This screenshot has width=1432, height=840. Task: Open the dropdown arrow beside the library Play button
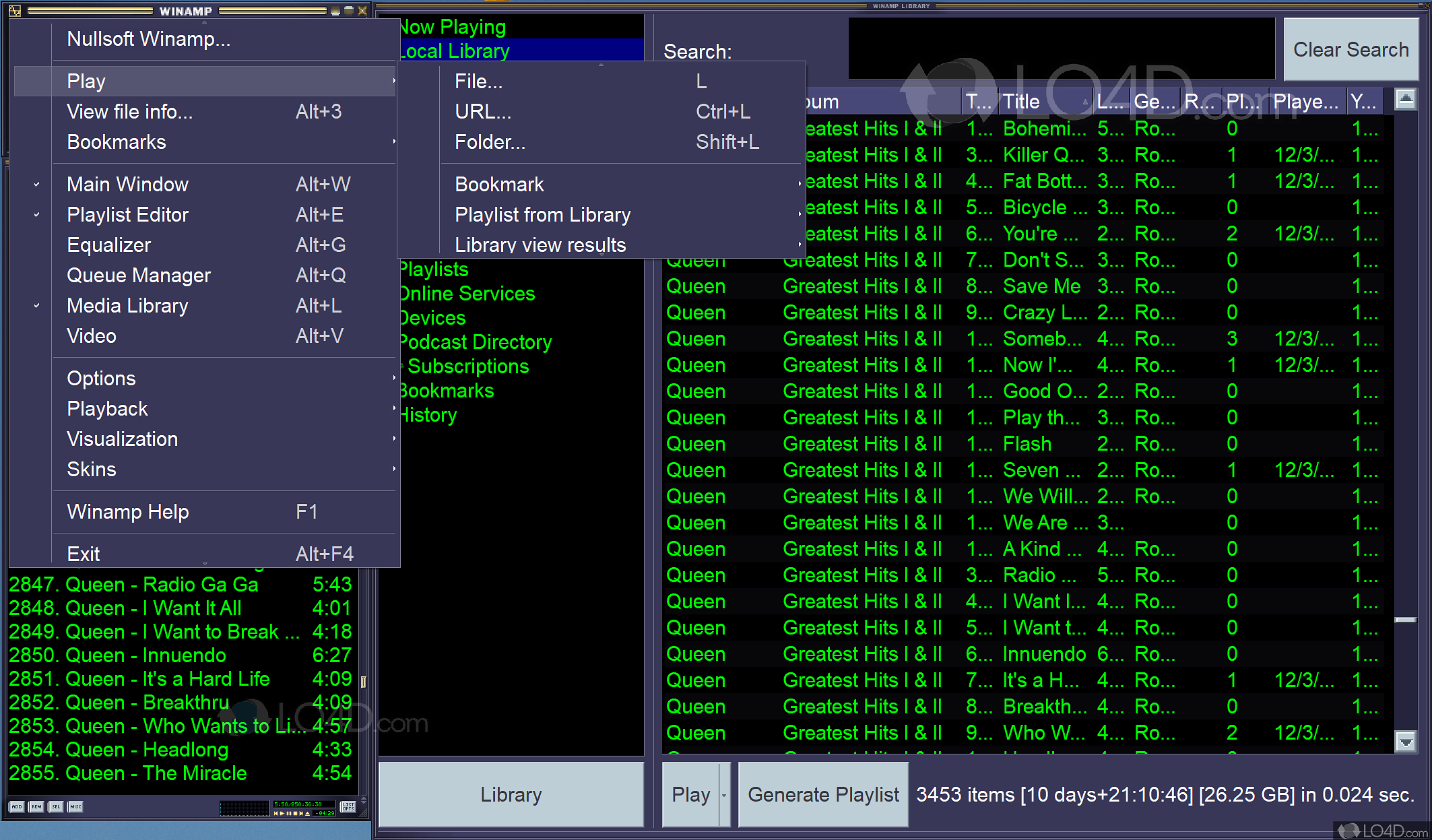click(x=724, y=795)
